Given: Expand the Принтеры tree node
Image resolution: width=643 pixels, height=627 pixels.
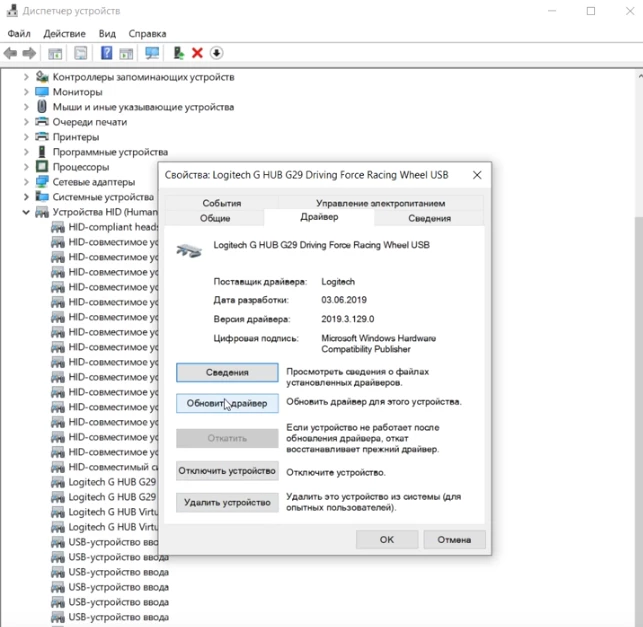Looking at the screenshot, I should point(27,137).
